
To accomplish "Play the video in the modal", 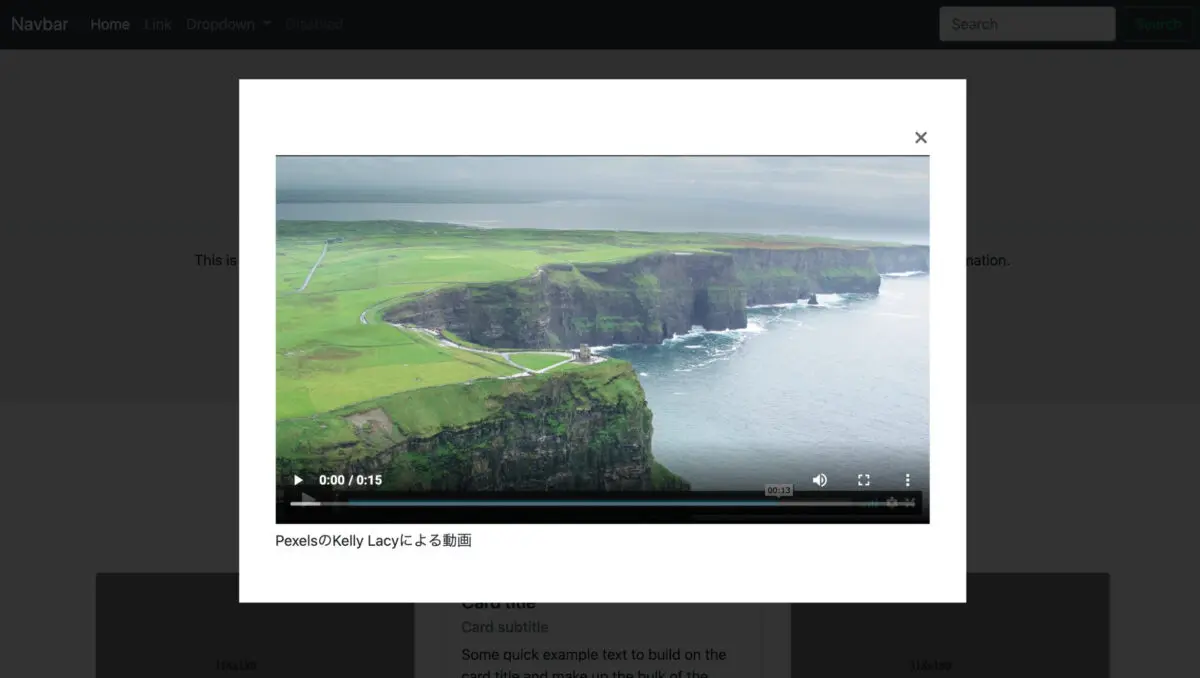I will click(297, 480).
